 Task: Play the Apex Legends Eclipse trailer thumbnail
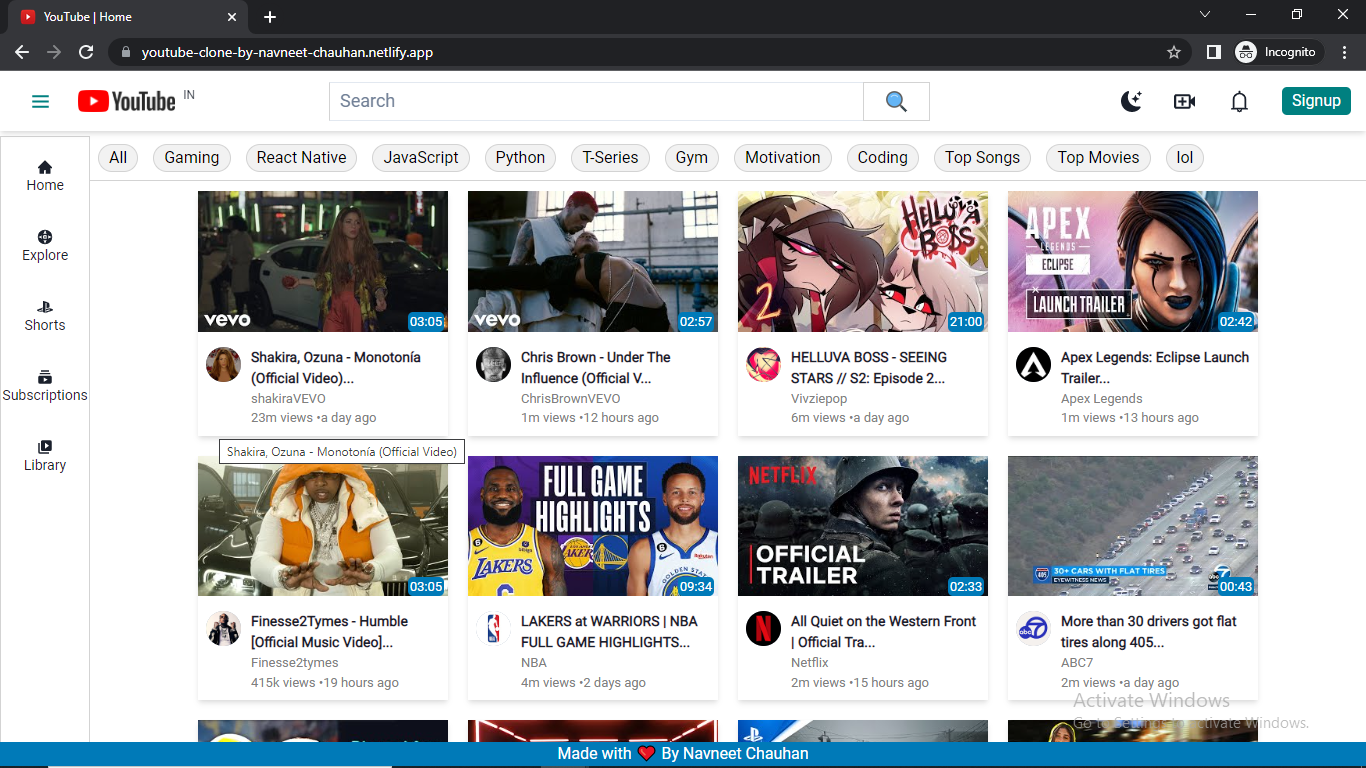click(x=1132, y=261)
